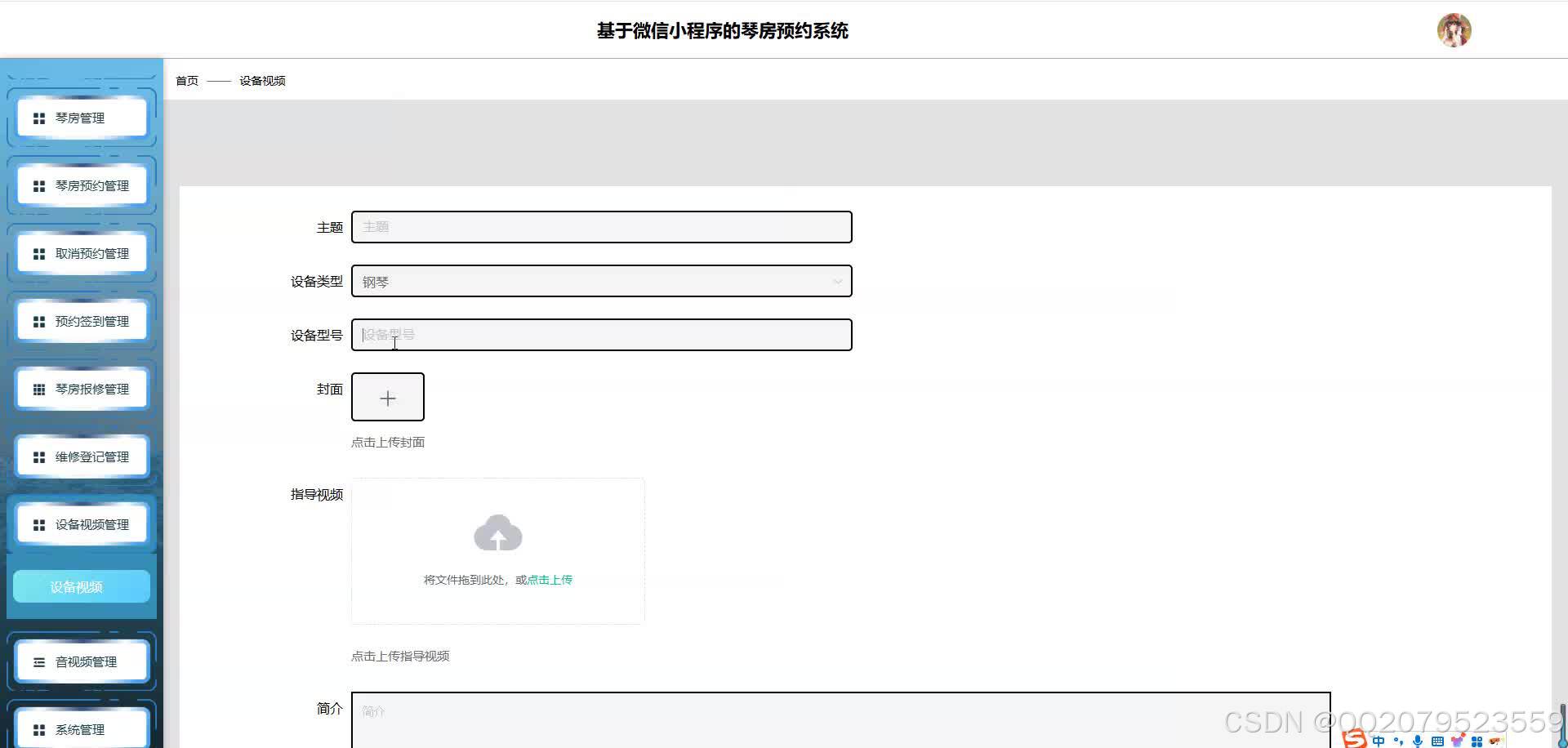The width and height of the screenshot is (1568, 748).
Task: Open the user avatar in the top right
Action: click(1454, 30)
